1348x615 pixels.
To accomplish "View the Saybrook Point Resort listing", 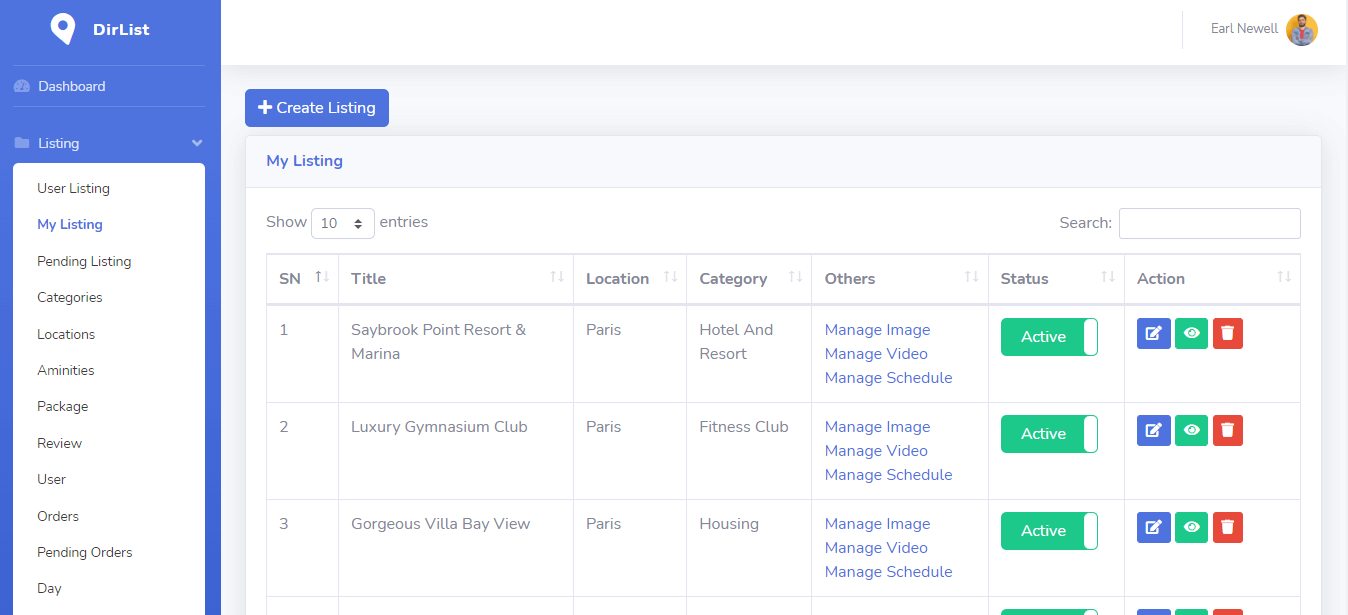I will 1191,334.
